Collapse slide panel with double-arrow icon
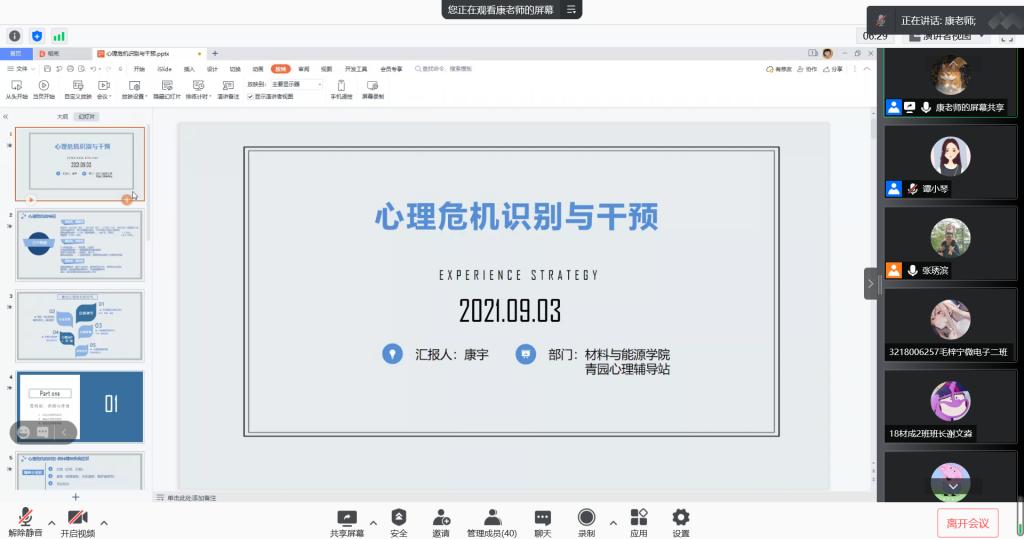Viewport: 1024px width, 539px height. (x=5, y=116)
